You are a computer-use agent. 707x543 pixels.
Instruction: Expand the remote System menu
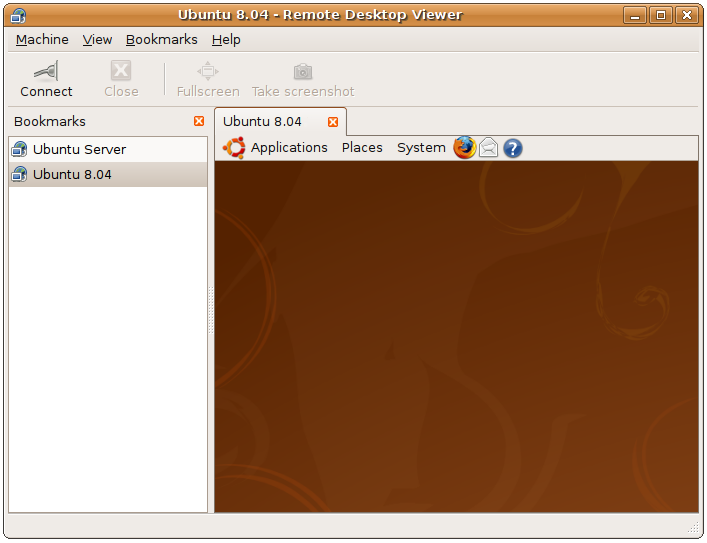(421, 148)
